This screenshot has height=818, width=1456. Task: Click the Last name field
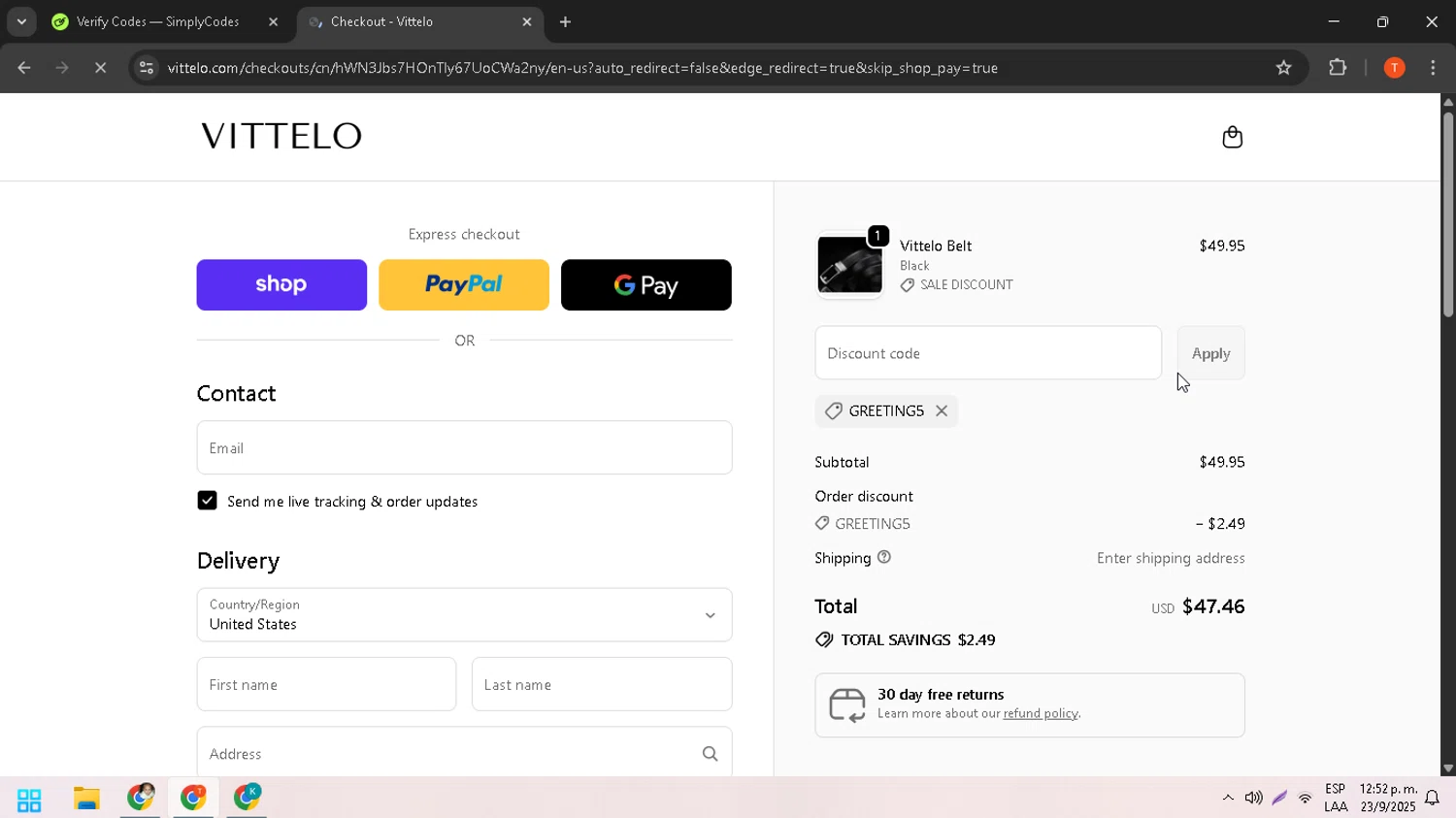tap(602, 684)
